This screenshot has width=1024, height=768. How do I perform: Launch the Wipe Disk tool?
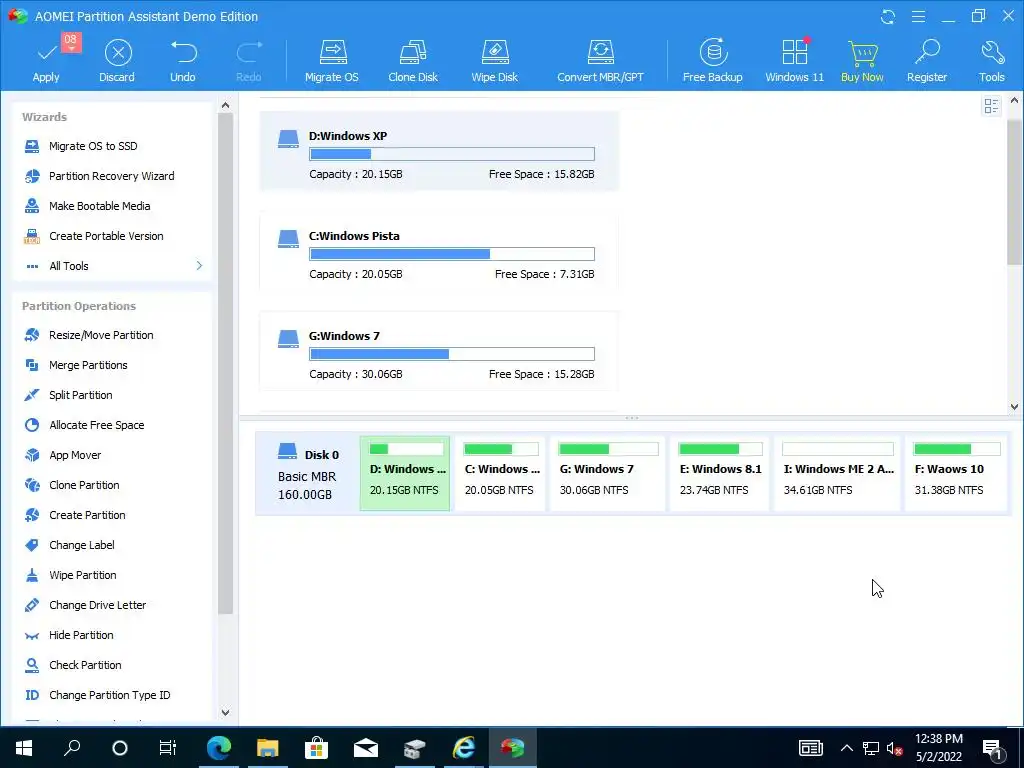pos(494,61)
